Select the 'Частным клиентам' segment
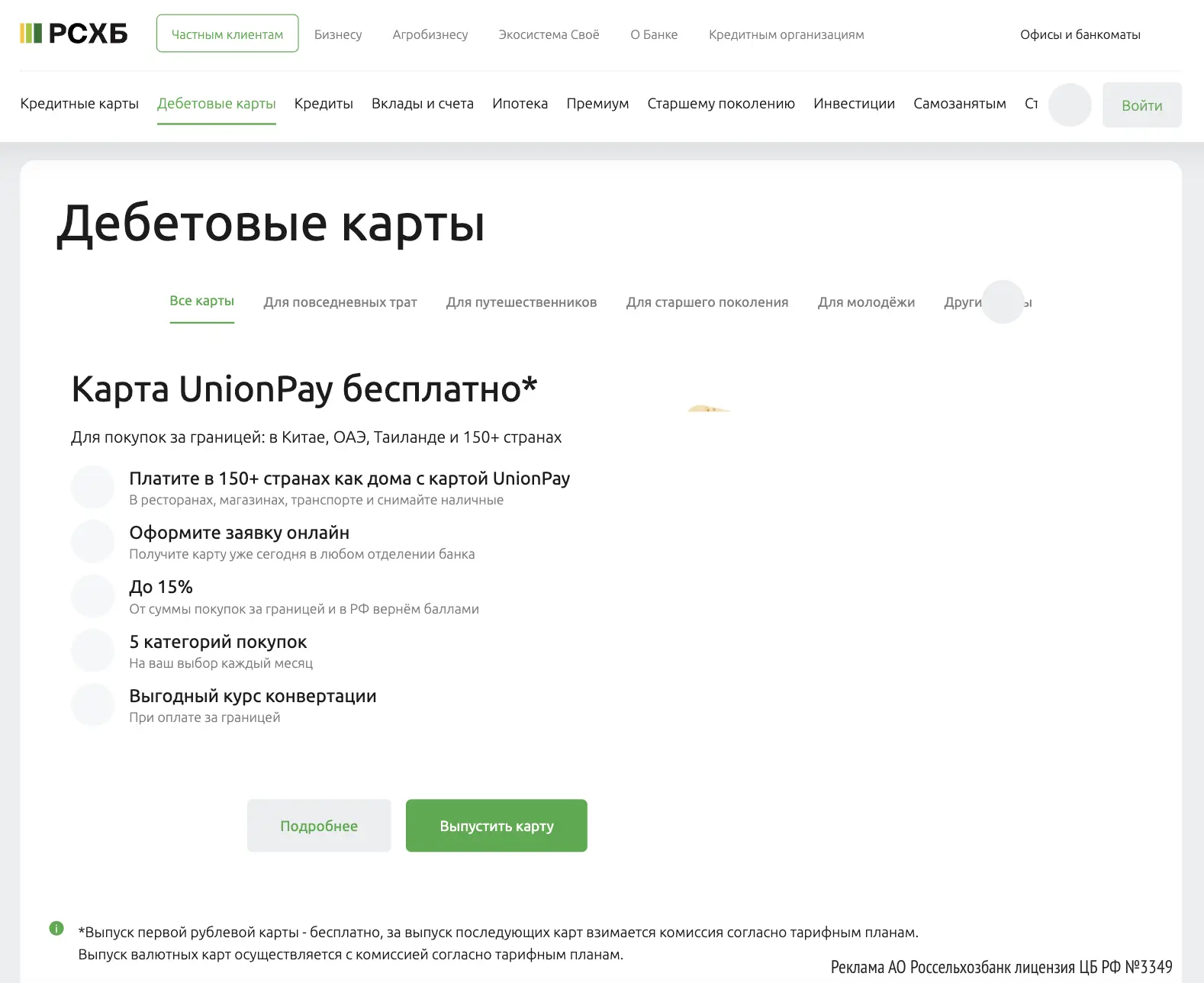The width and height of the screenshot is (1204, 983). [x=227, y=34]
